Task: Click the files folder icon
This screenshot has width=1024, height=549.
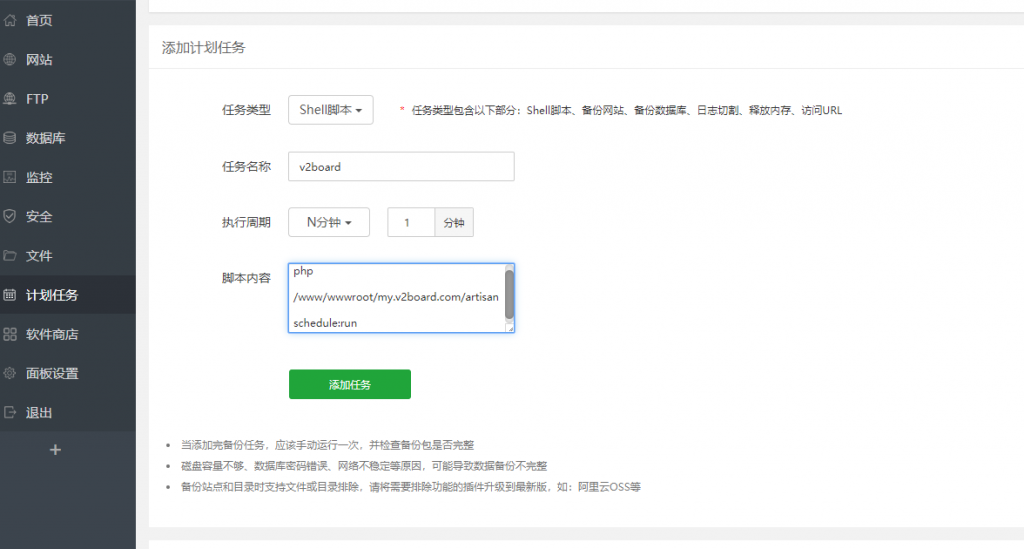Action: [10, 255]
